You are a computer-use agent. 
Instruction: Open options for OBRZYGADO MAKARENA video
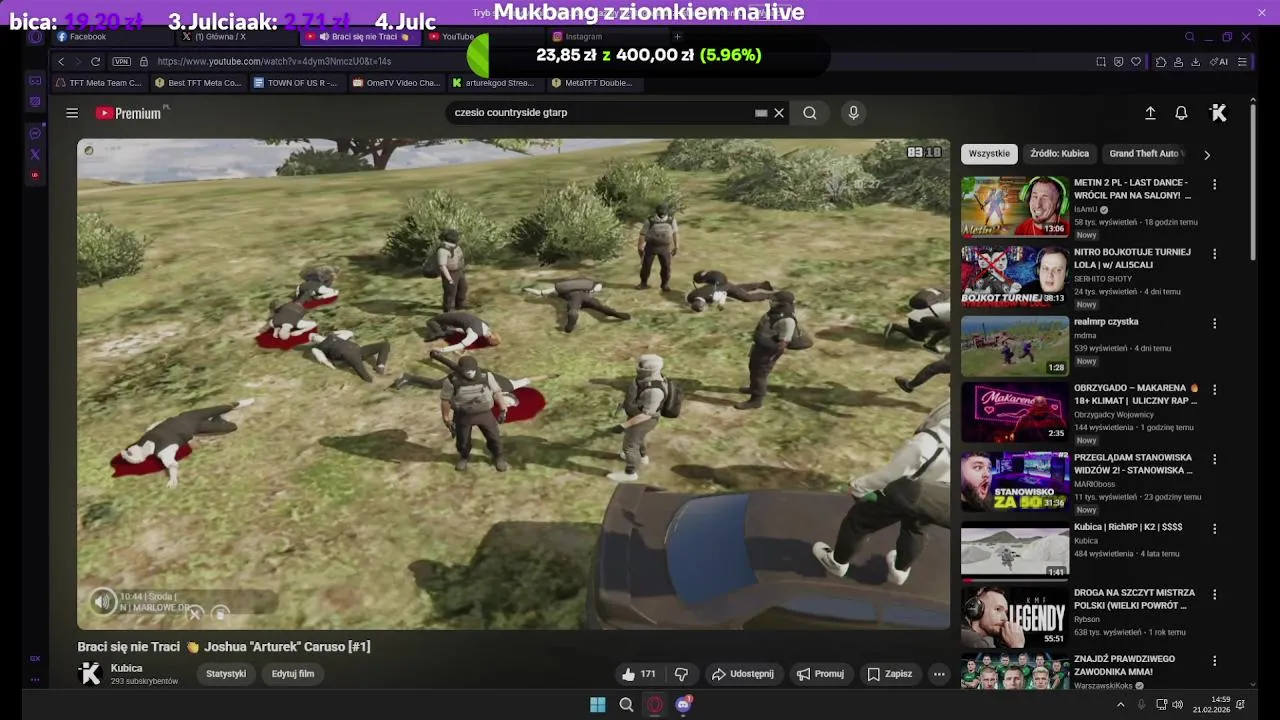click(x=1214, y=390)
